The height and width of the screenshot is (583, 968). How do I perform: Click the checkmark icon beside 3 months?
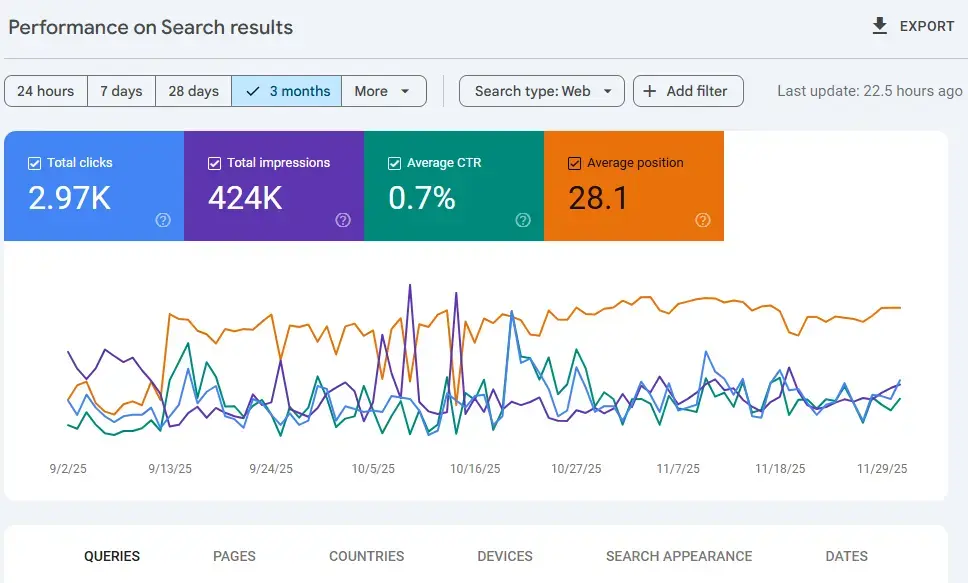(x=253, y=91)
